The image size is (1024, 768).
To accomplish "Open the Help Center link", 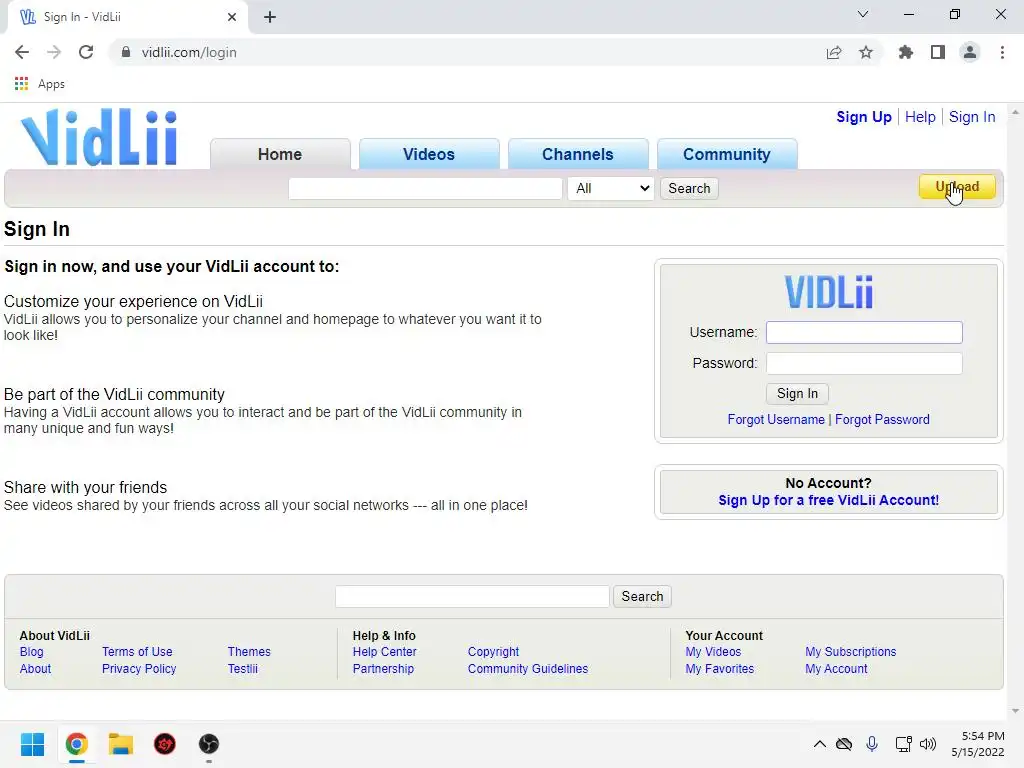I will click(385, 652).
